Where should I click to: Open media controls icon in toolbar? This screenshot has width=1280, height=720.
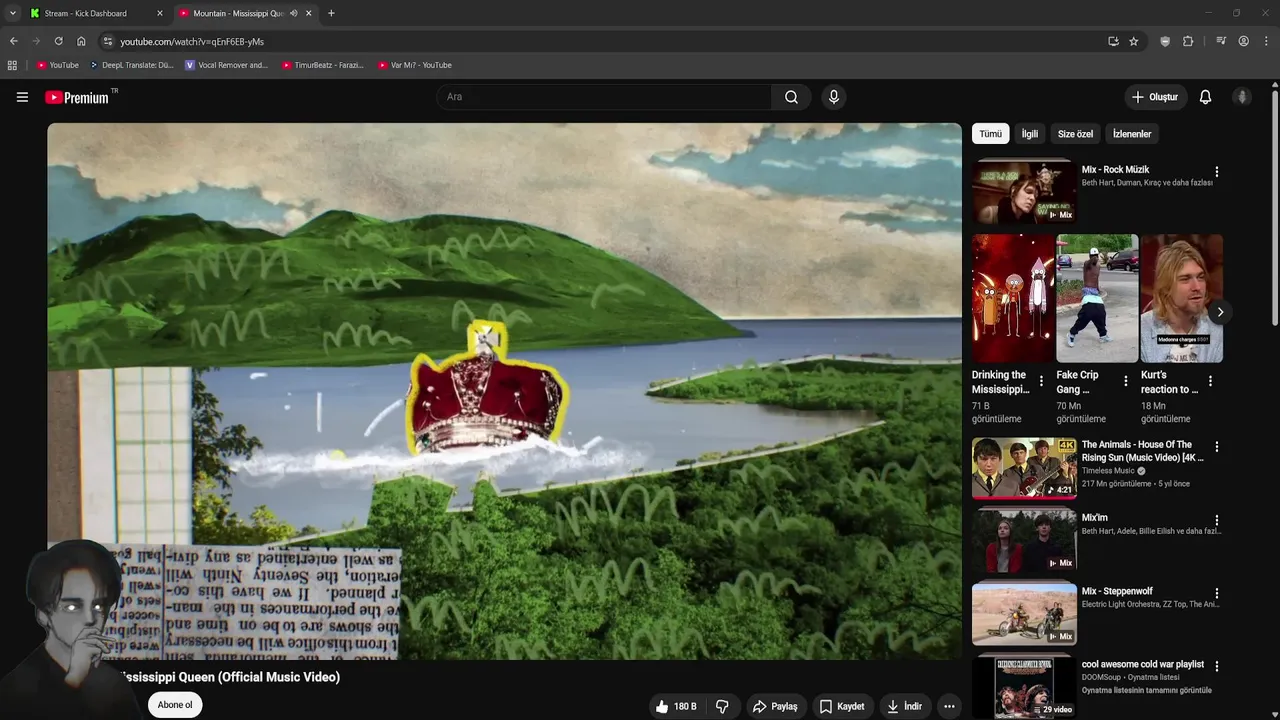click(1221, 41)
